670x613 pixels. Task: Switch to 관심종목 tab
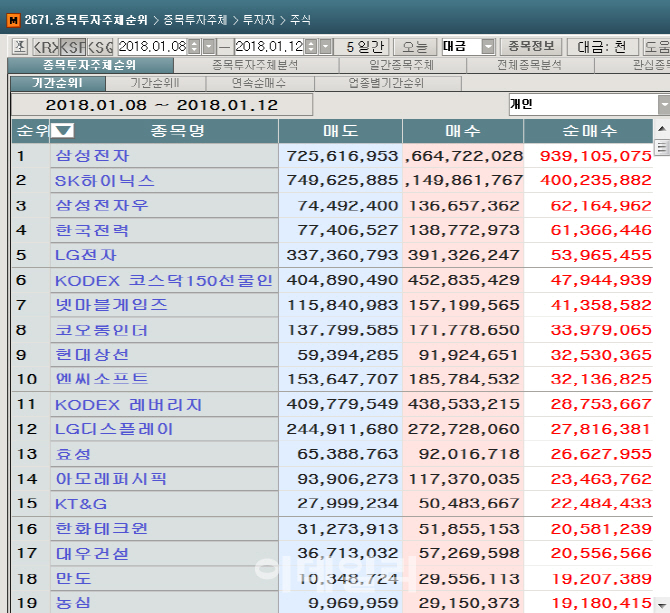(x=632, y=65)
